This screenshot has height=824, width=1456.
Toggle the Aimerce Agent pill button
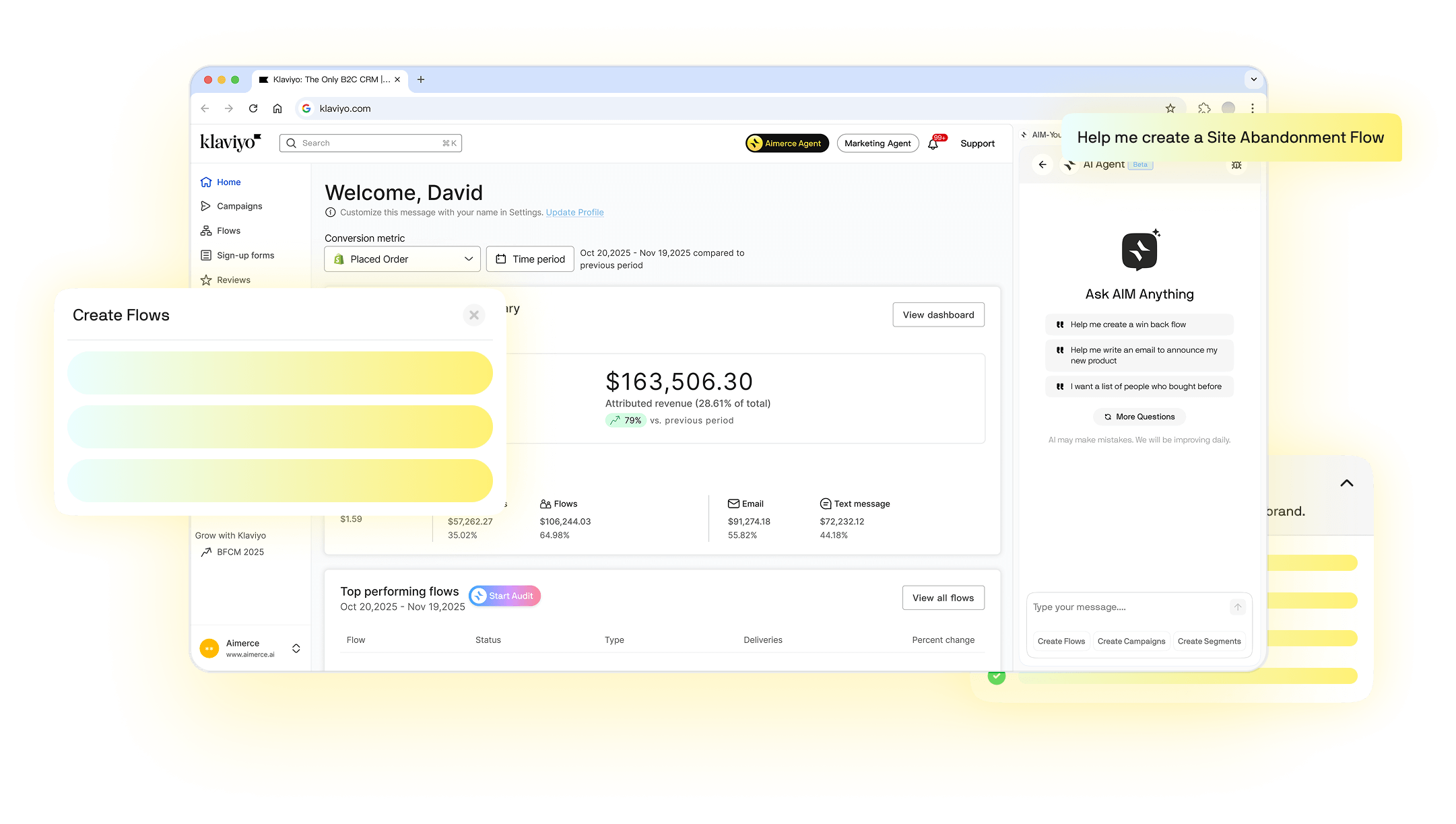(787, 143)
